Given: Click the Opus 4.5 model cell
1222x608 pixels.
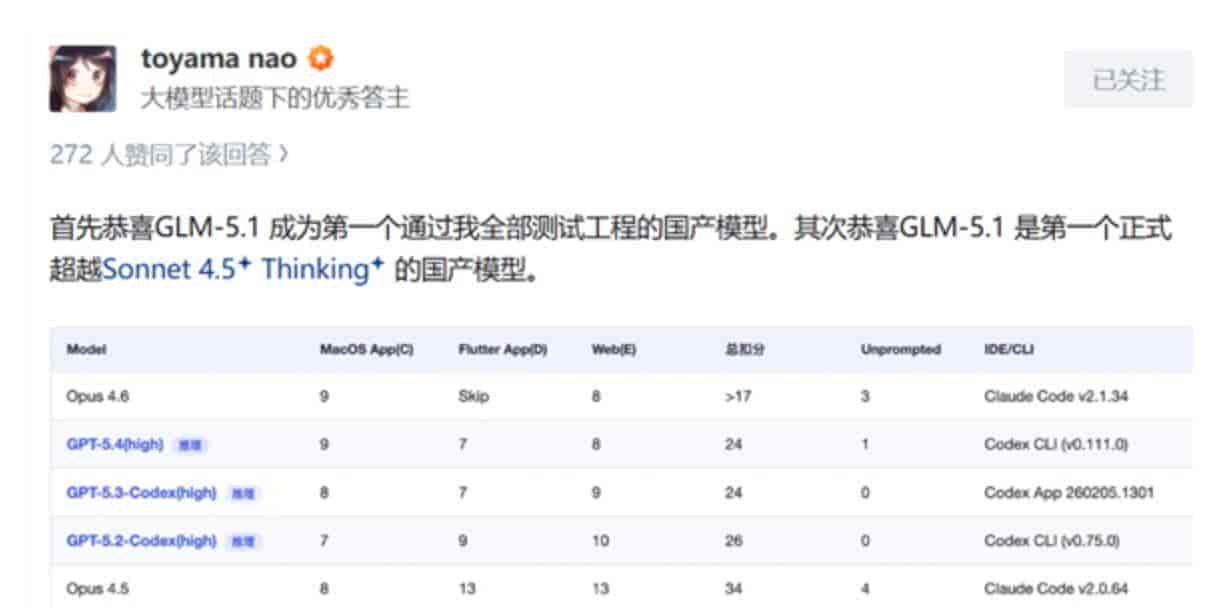Looking at the screenshot, I should 98,589.
